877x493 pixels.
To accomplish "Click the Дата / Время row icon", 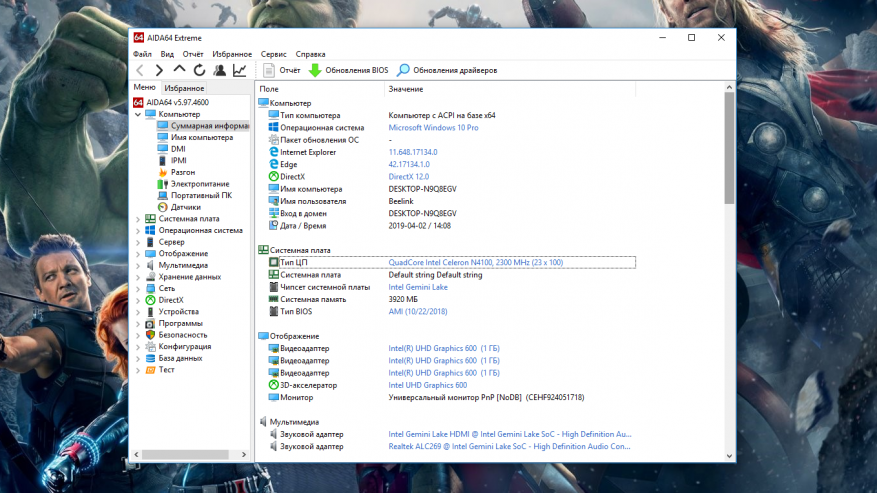I will tap(274, 226).
